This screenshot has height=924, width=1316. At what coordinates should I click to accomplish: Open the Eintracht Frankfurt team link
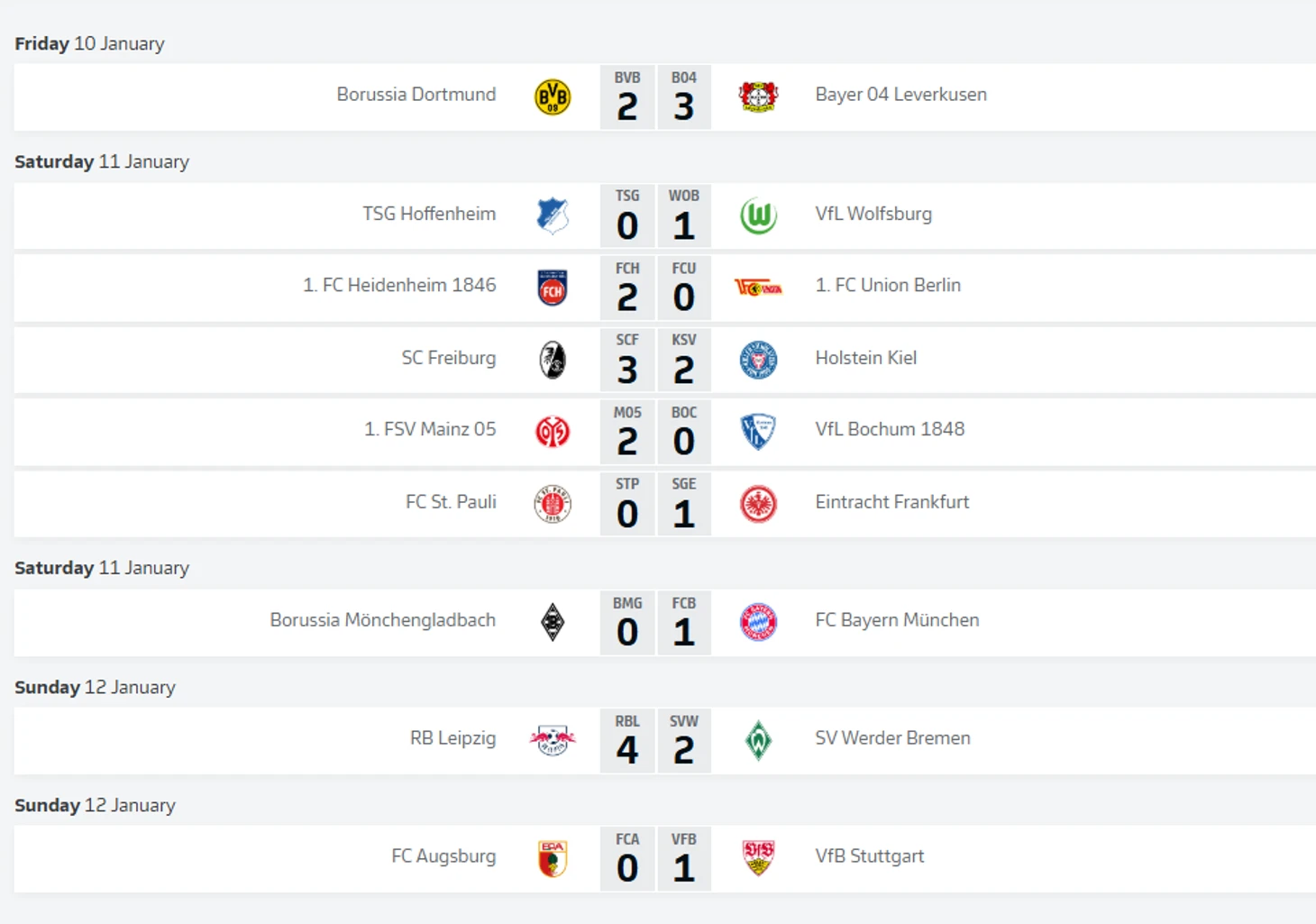891,502
